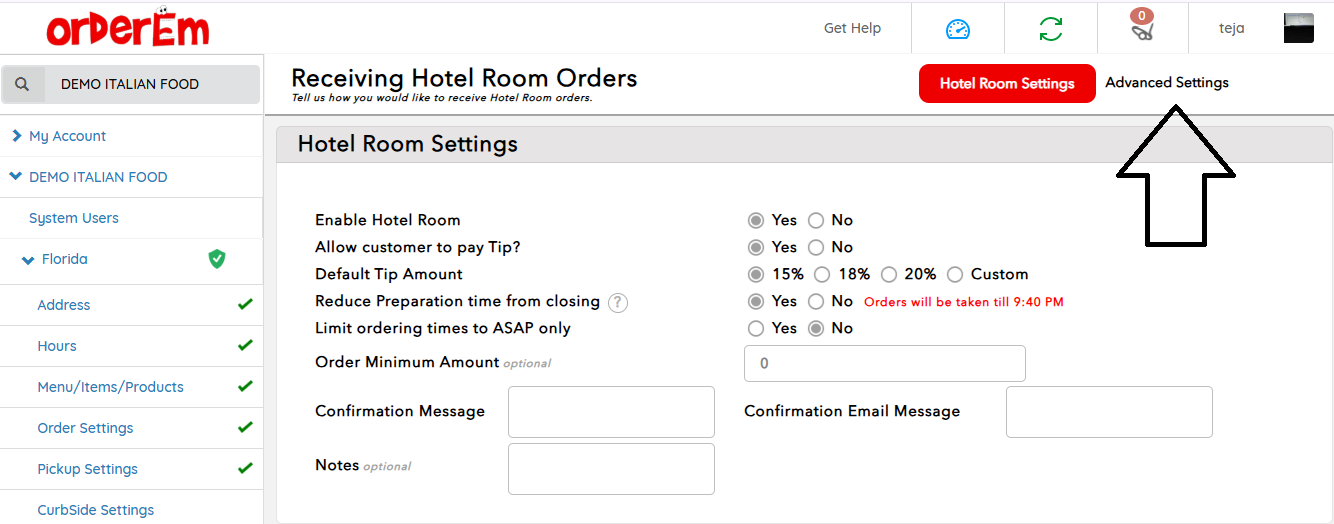Click the Order Minimum Amount field
This screenshot has width=1334, height=524.
[x=884, y=364]
